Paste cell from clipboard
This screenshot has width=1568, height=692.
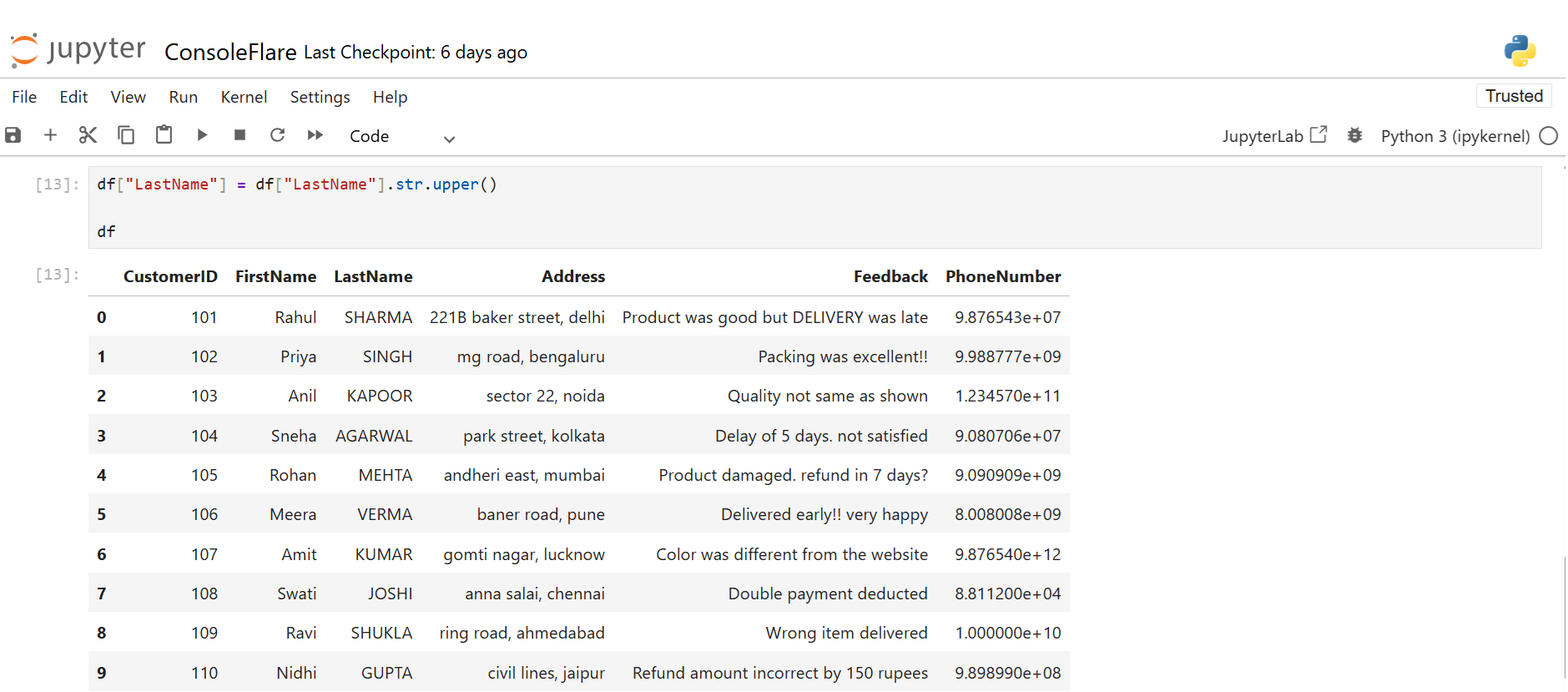pyautogui.click(x=164, y=135)
